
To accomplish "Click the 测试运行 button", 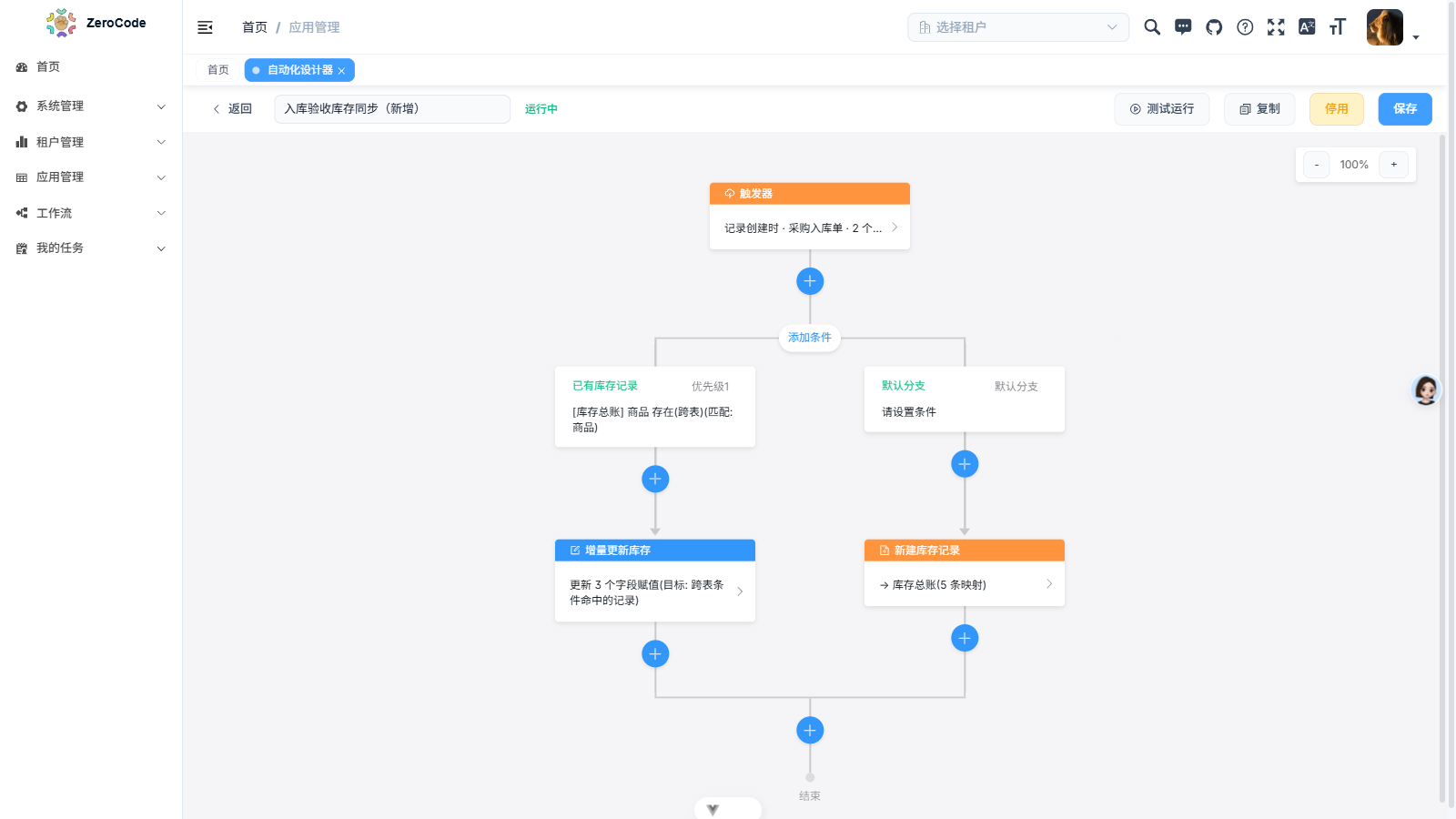I will (x=1162, y=109).
